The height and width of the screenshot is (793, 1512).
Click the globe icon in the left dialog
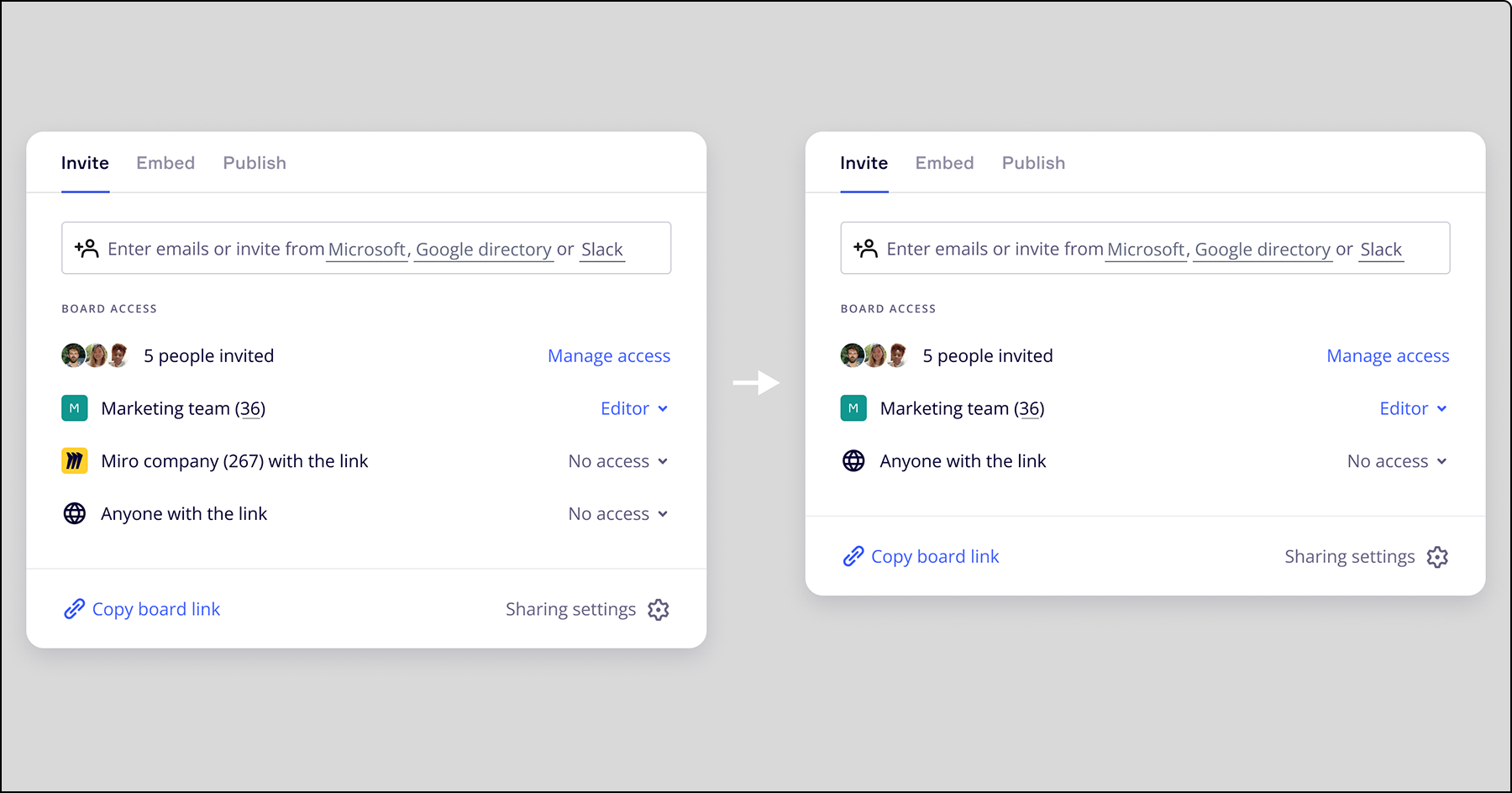pos(75,513)
